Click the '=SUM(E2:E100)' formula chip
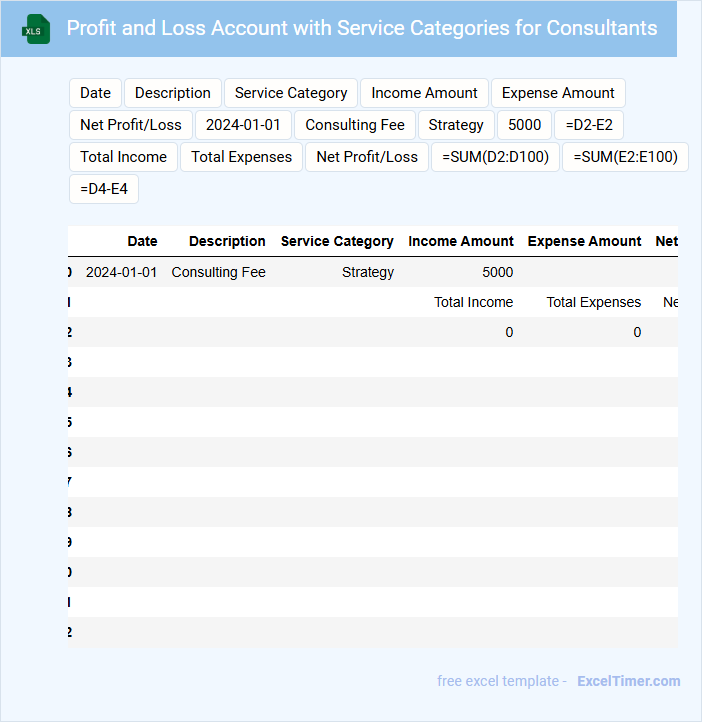Image resolution: width=702 pixels, height=722 pixels. 625,157
